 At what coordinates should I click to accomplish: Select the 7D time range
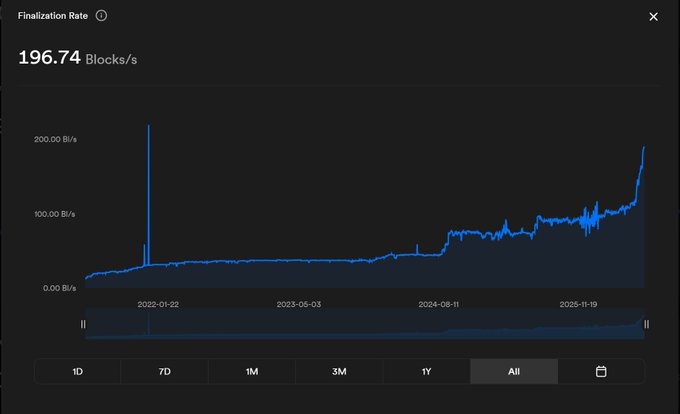165,372
